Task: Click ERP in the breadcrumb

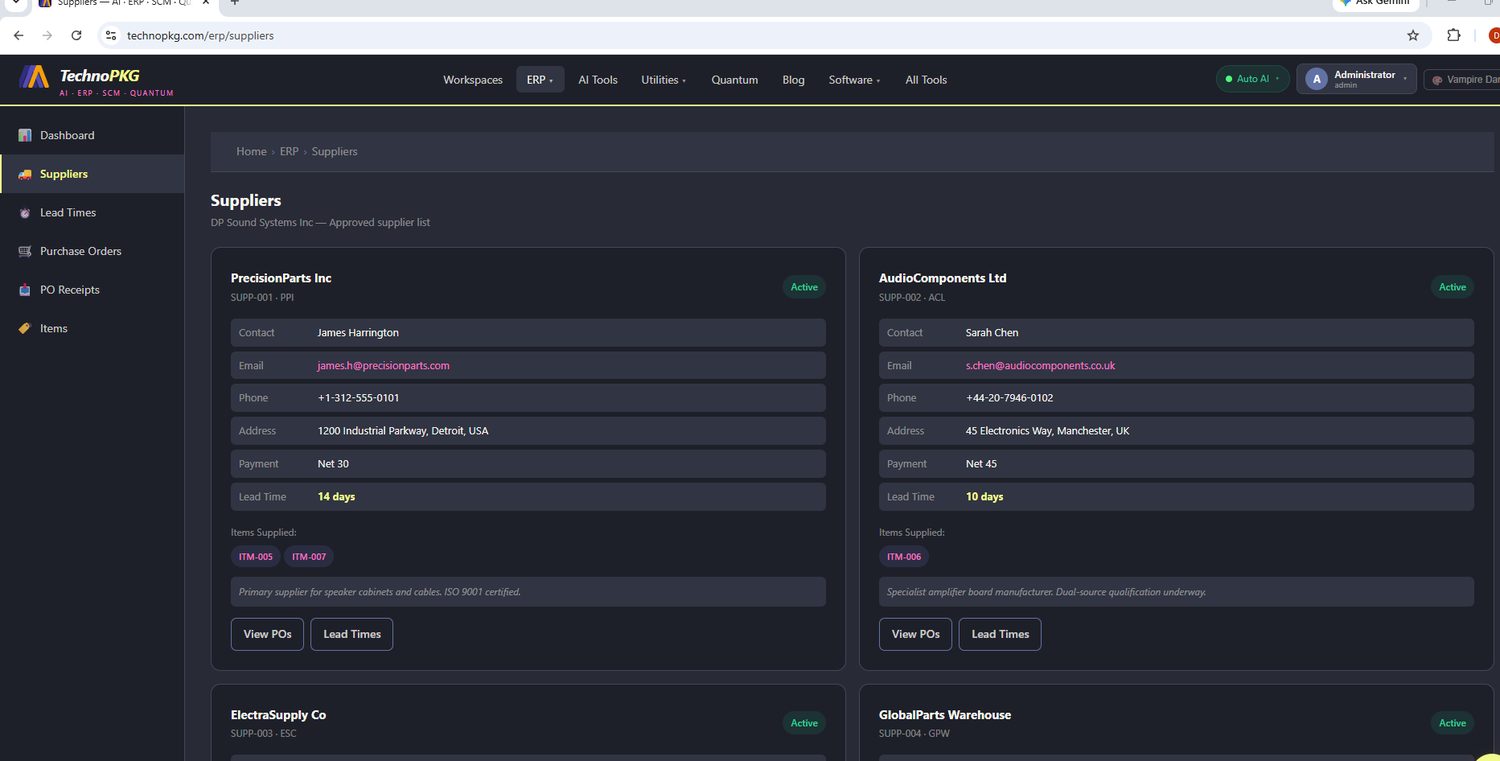Action: tap(289, 152)
